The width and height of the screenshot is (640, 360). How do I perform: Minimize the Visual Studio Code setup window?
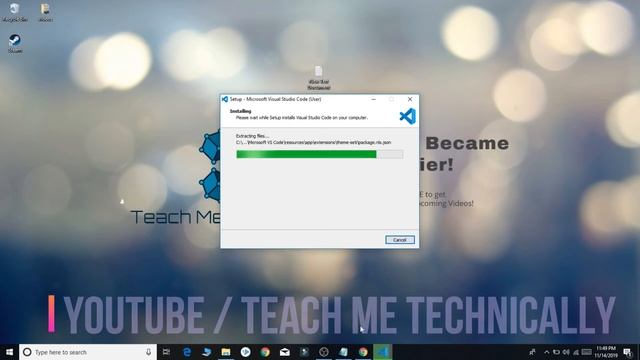point(373,99)
